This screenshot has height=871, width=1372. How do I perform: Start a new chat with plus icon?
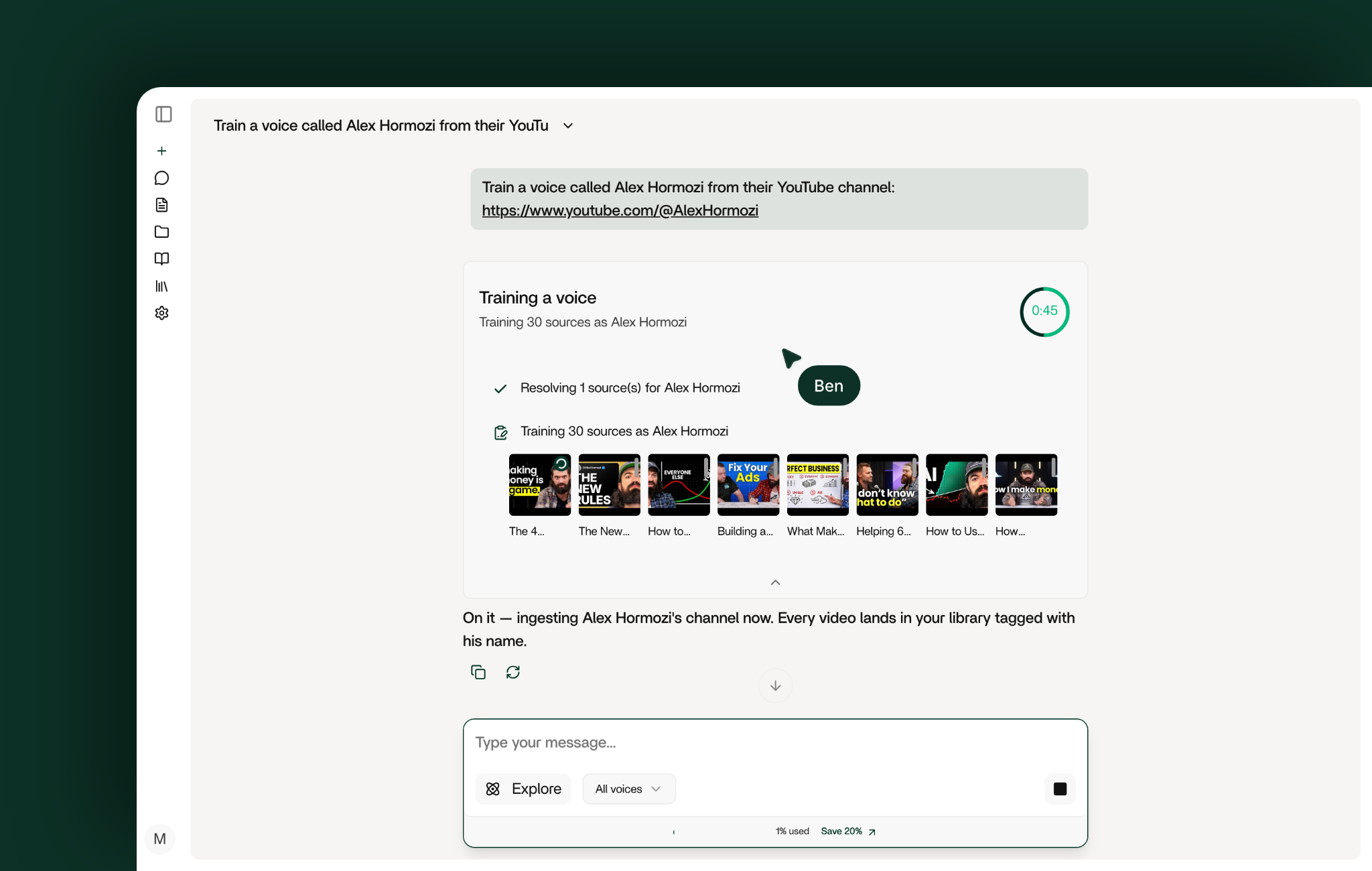[161, 151]
